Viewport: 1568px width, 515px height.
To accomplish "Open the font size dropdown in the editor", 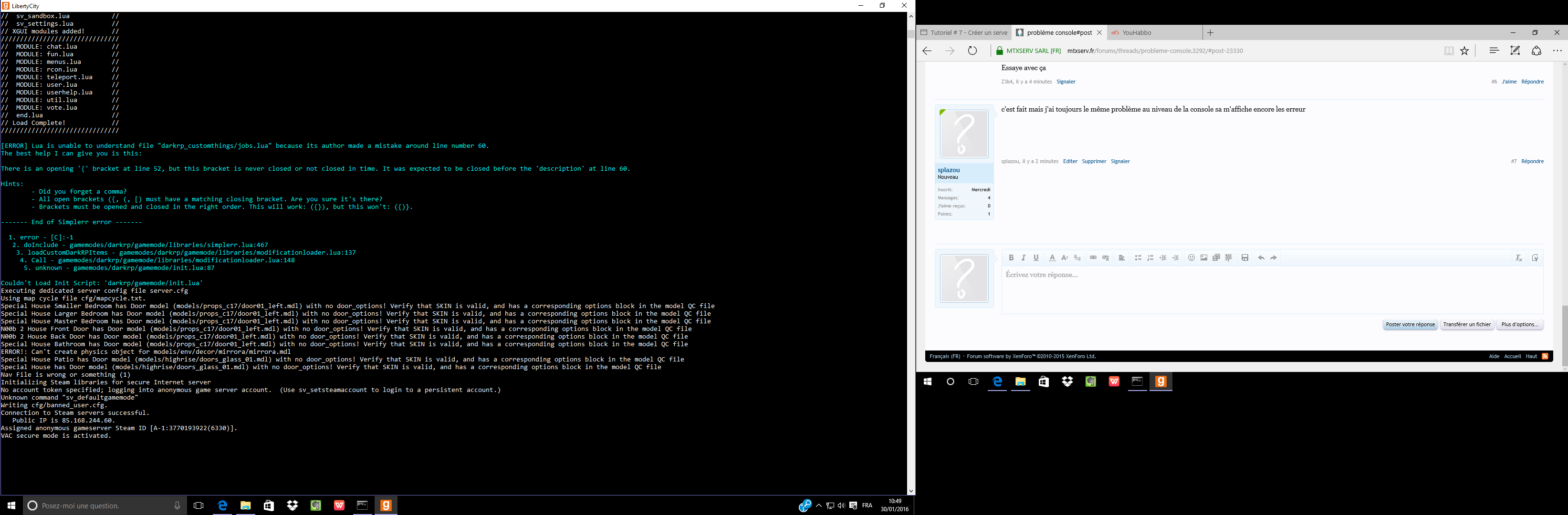I will pos(1065,258).
